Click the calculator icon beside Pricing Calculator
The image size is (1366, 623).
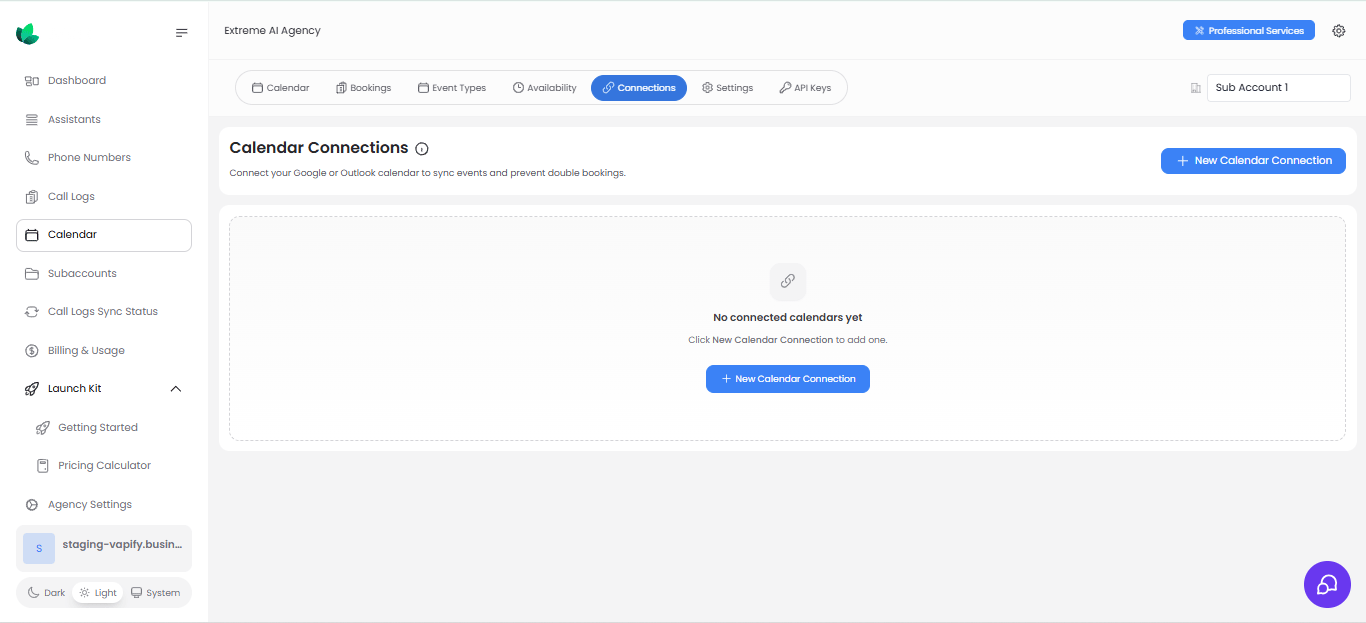point(42,466)
